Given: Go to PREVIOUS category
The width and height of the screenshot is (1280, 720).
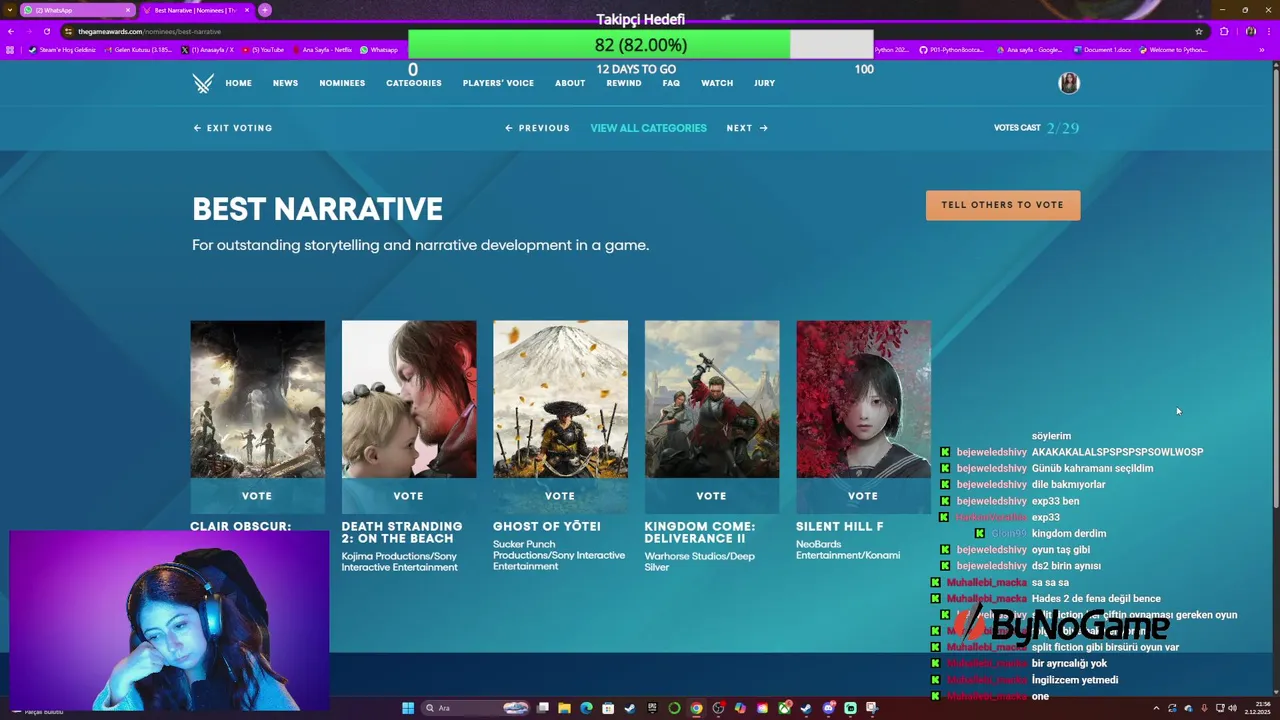Looking at the screenshot, I should [x=538, y=128].
